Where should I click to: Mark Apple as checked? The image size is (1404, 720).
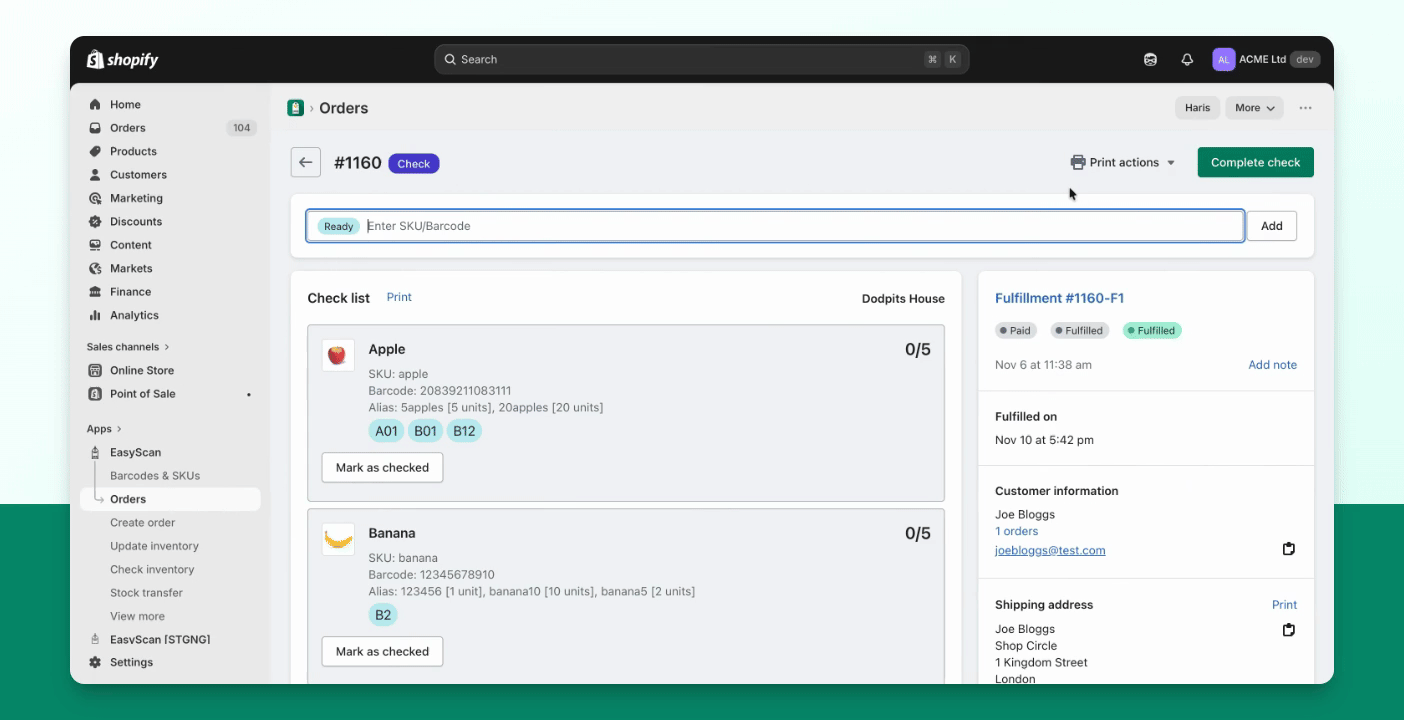382,467
